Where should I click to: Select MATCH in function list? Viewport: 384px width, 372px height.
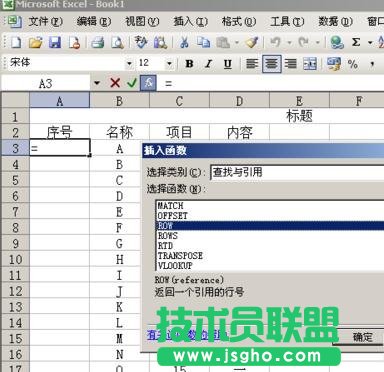coord(270,206)
